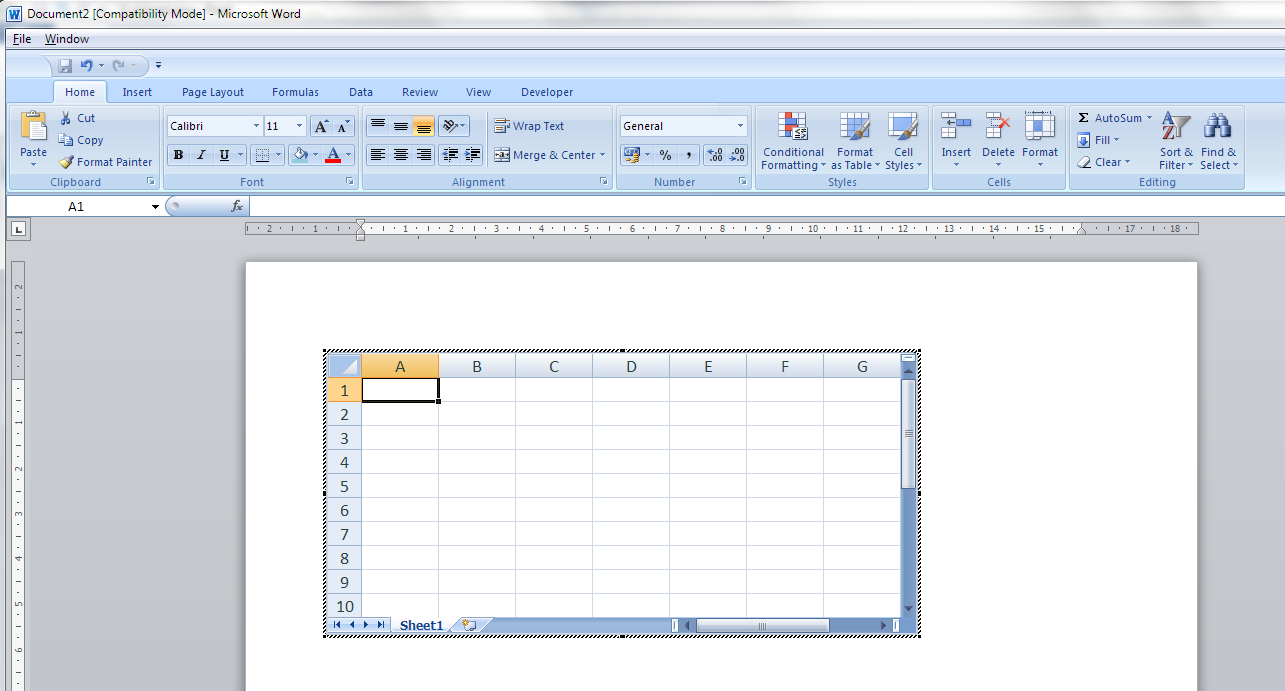
Task: Toggle Italic formatting
Action: point(201,155)
